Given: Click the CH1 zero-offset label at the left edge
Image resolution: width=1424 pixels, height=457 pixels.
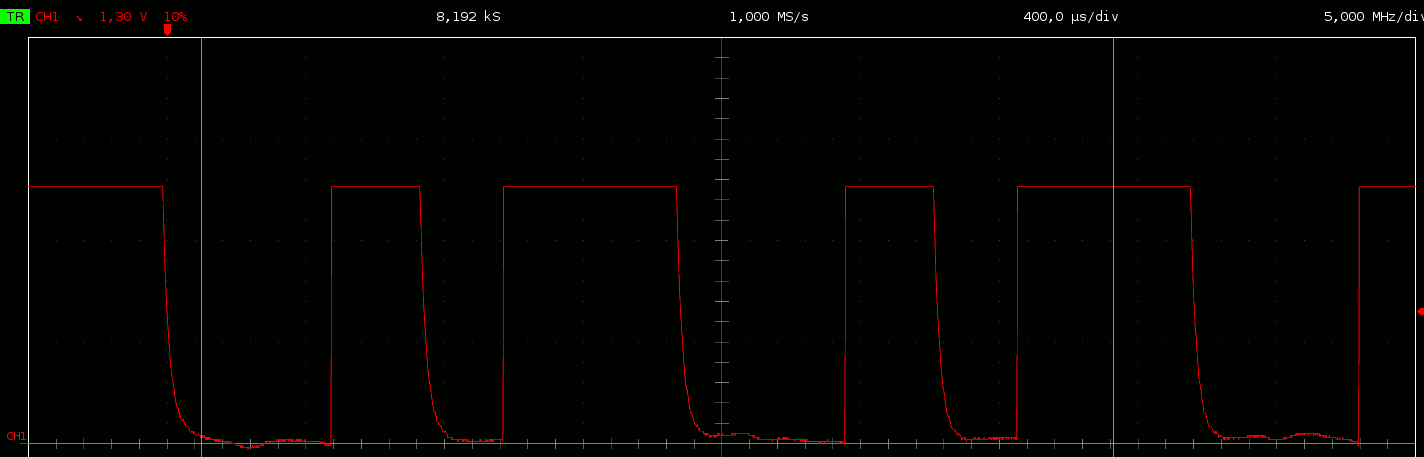Looking at the screenshot, I should coord(16,436).
